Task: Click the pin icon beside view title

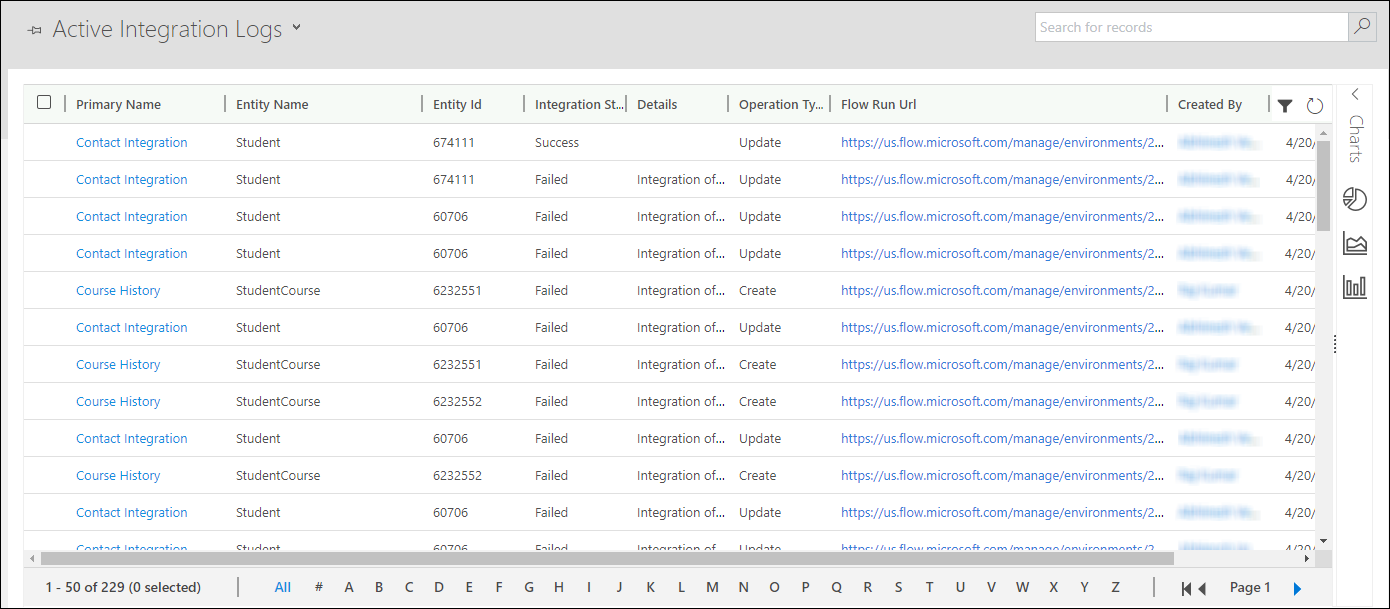Action: 35,31
